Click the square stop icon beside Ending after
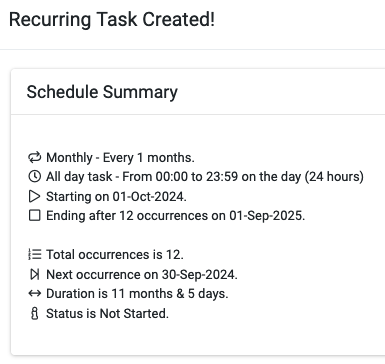This screenshot has height=364, width=385. click(x=35, y=215)
